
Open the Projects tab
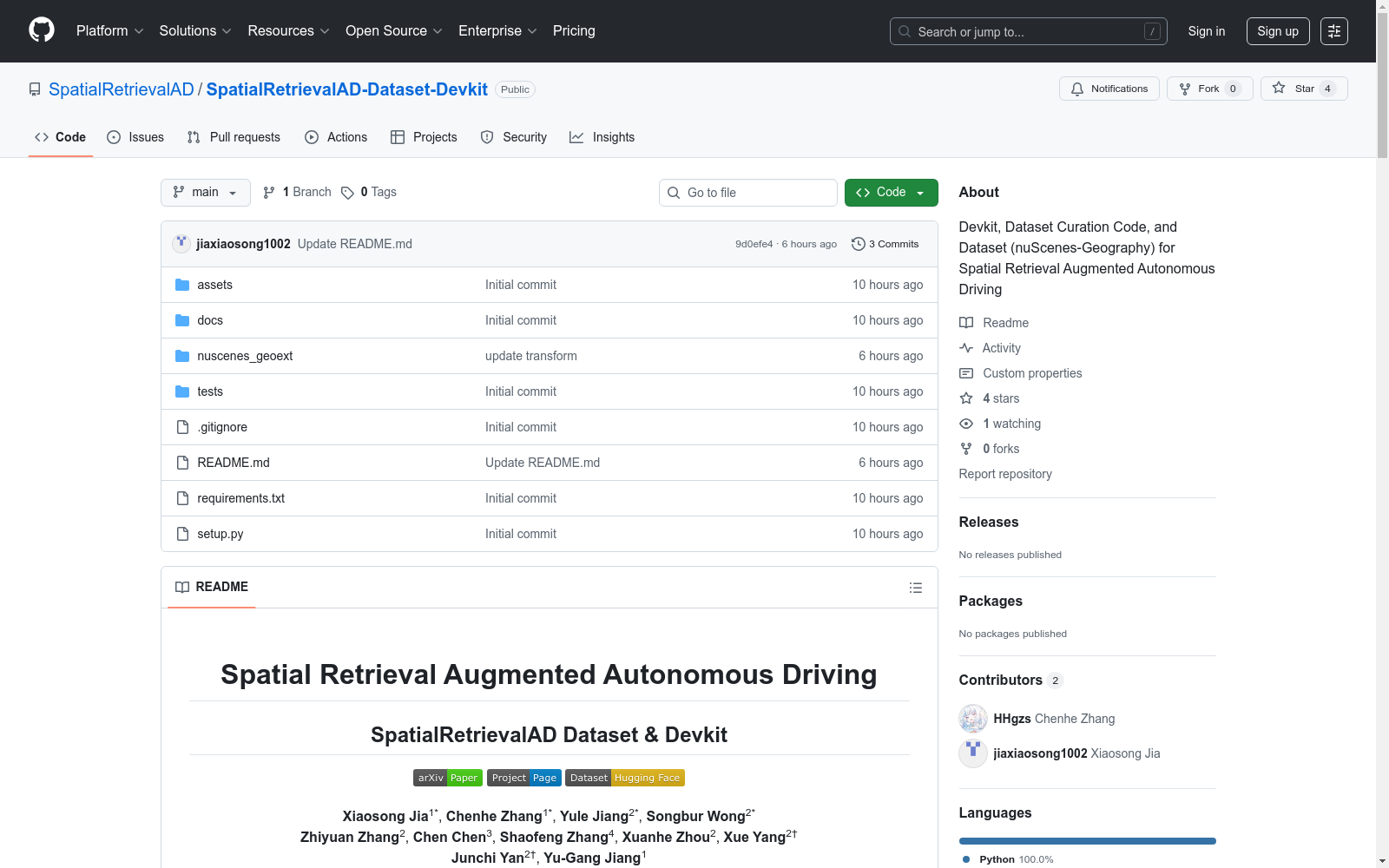click(424, 137)
